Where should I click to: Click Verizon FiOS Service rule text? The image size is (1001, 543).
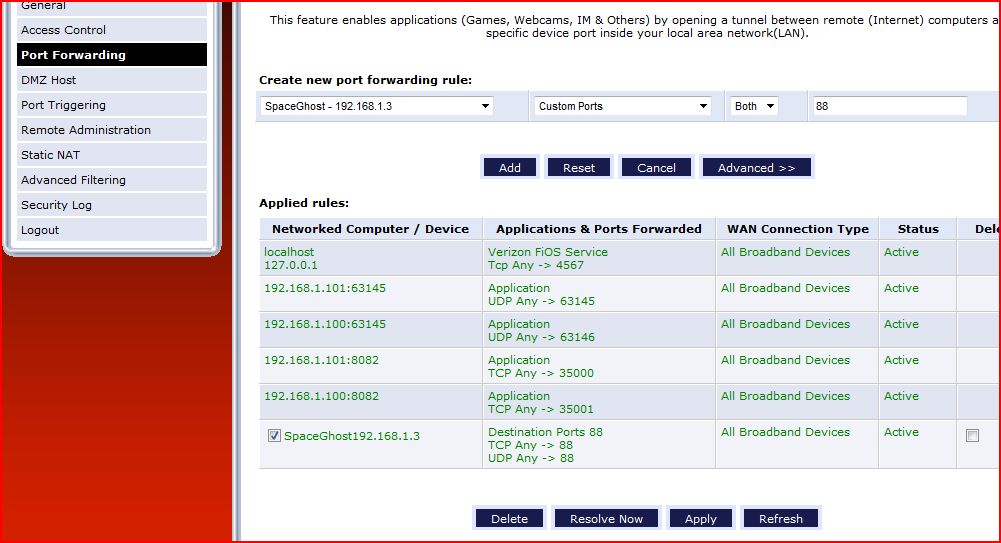548,252
